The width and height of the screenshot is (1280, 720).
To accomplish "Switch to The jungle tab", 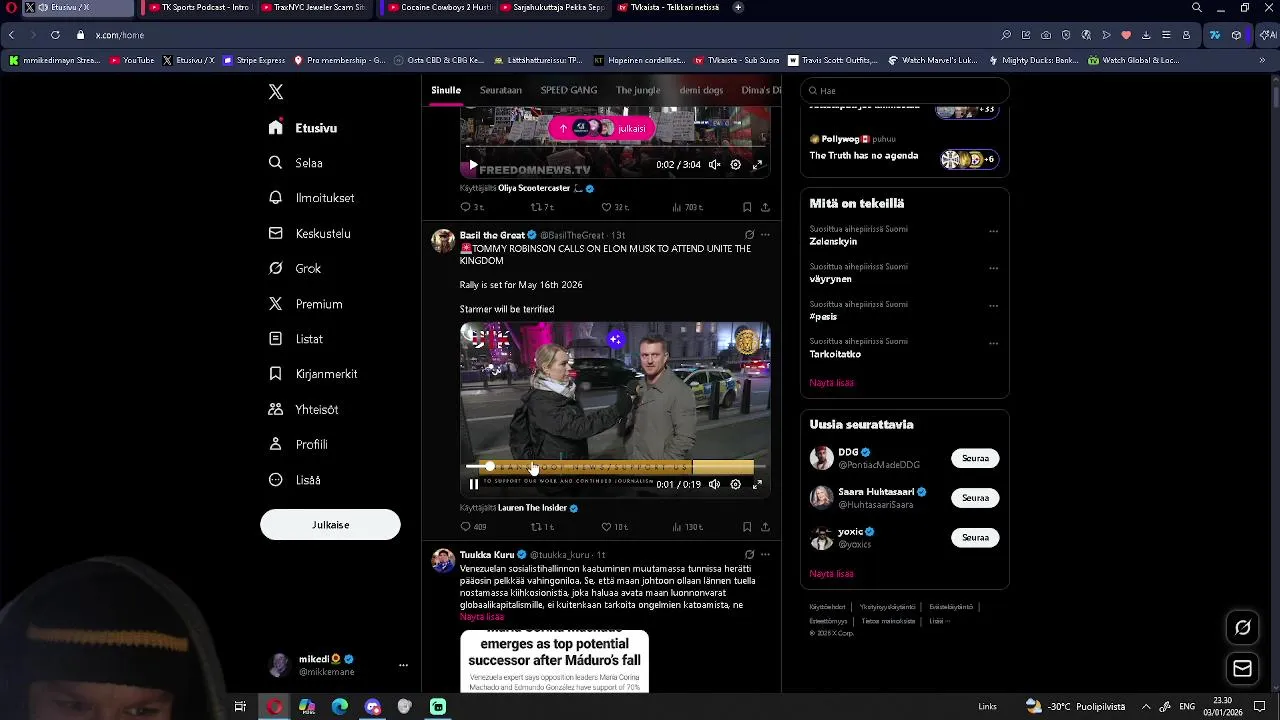I will tap(638, 90).
